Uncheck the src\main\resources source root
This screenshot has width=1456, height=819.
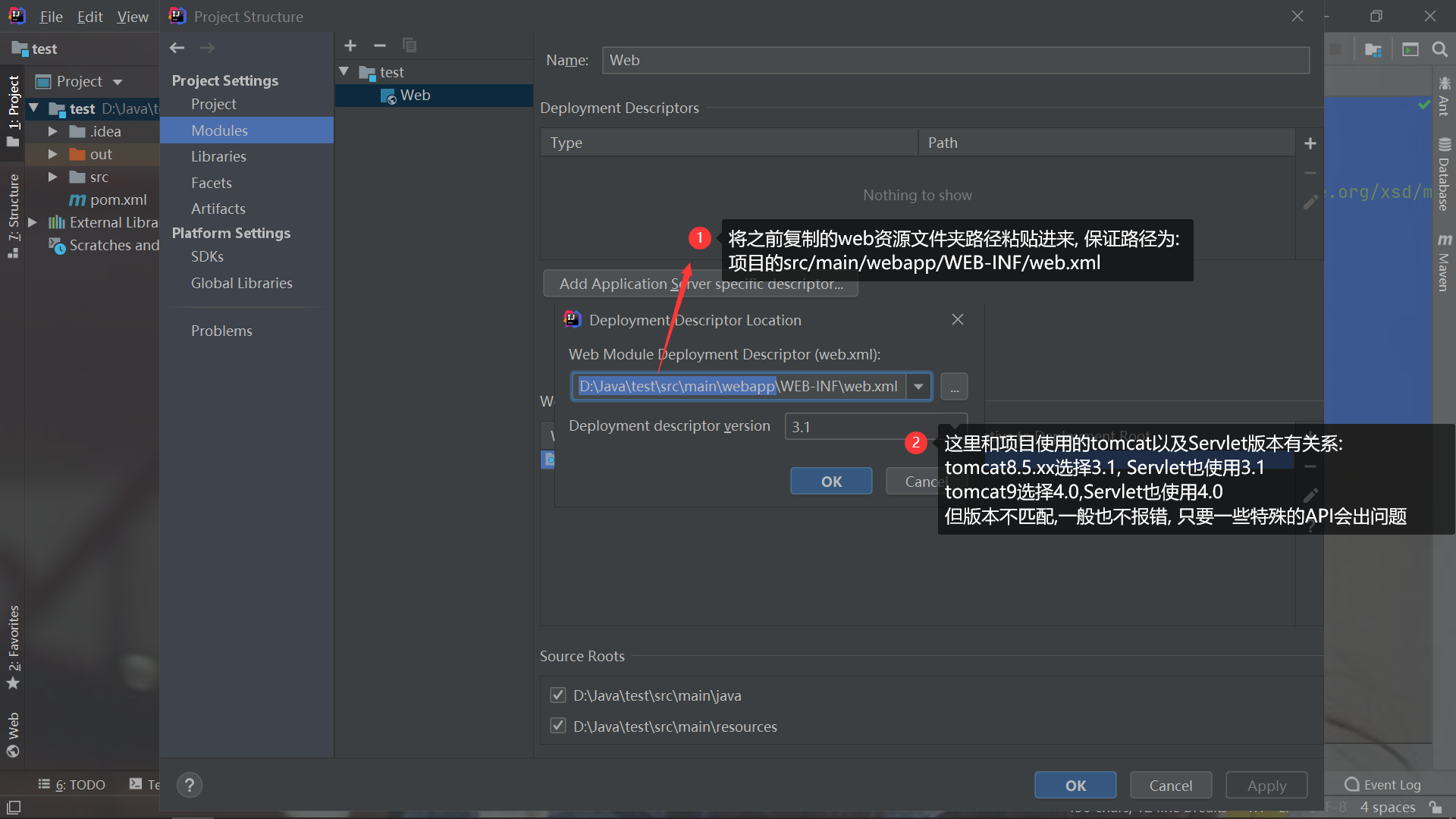558,726
